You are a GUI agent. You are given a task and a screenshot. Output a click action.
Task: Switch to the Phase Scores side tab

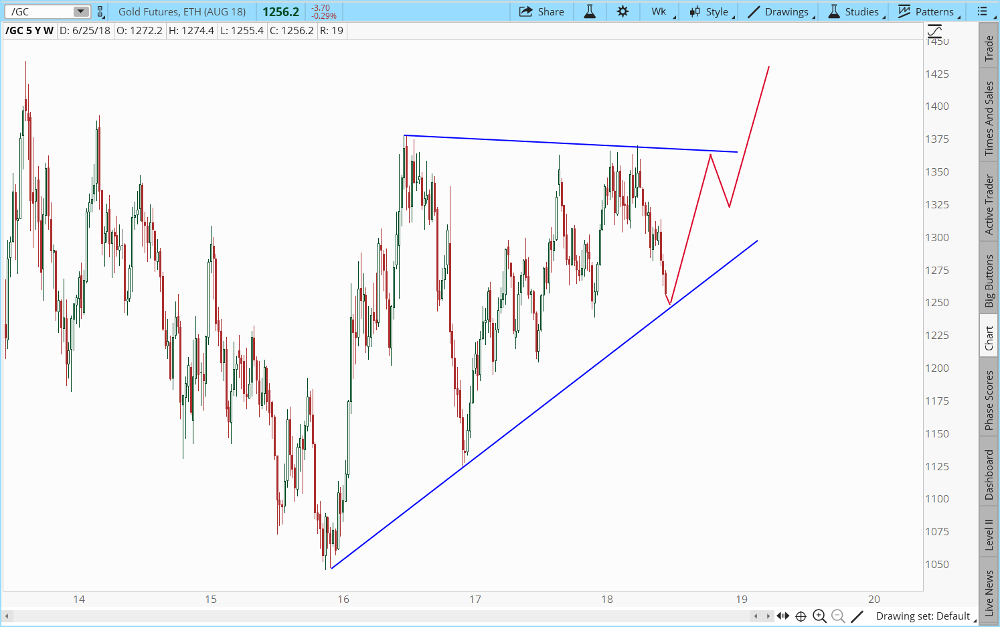(x=989, y=401)
